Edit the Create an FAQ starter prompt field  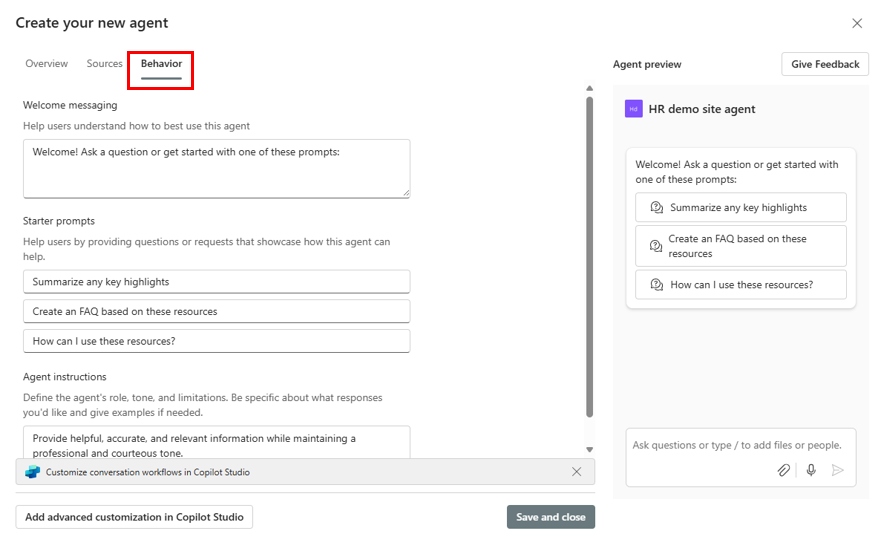[217, 311]
